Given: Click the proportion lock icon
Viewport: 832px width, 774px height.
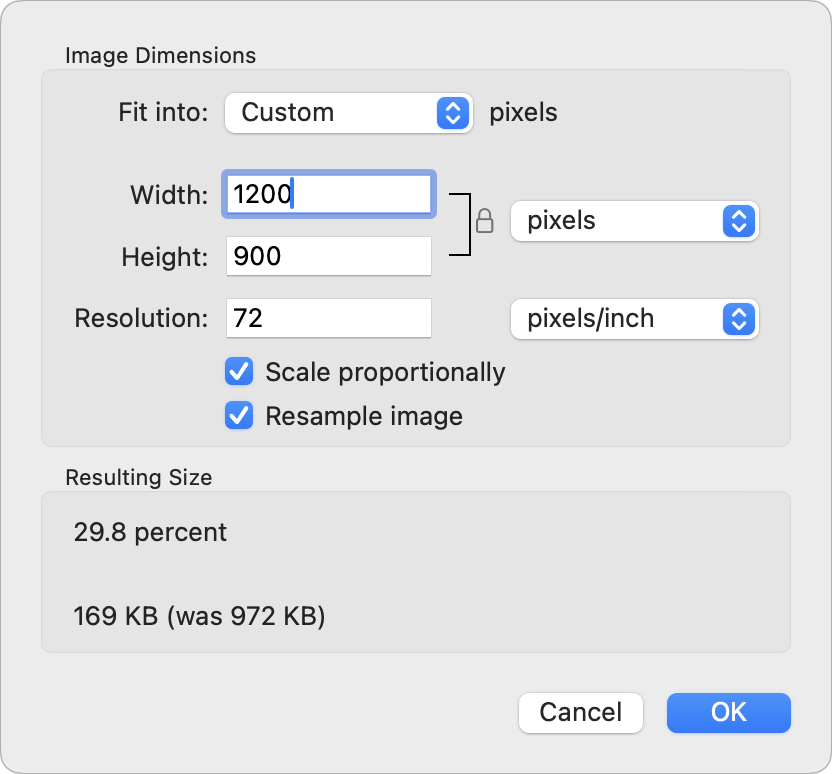Looking at the screenshot, I should (x=485, y=220).
